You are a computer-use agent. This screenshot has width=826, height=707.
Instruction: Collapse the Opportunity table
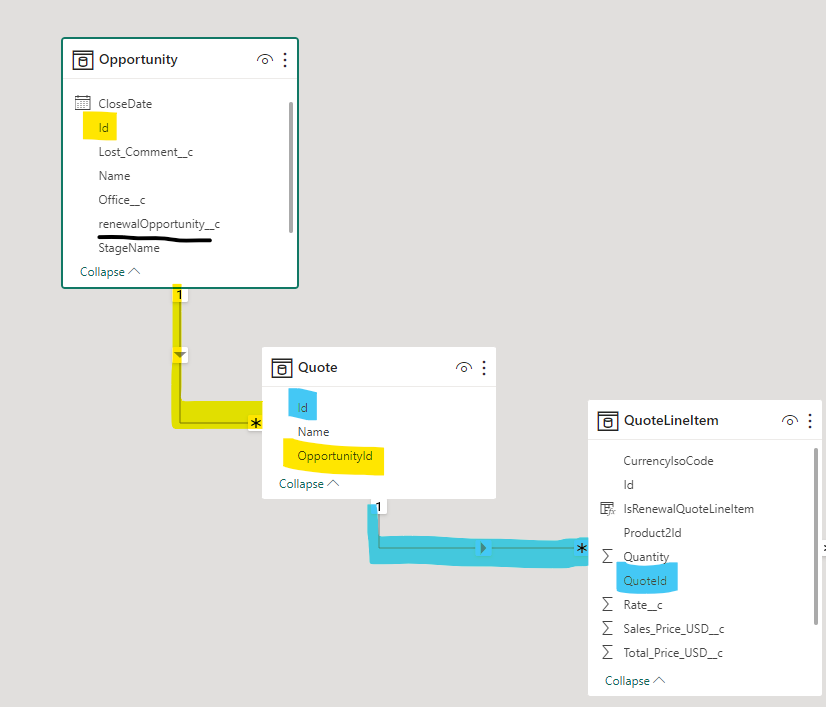click(x=110, y=272)
